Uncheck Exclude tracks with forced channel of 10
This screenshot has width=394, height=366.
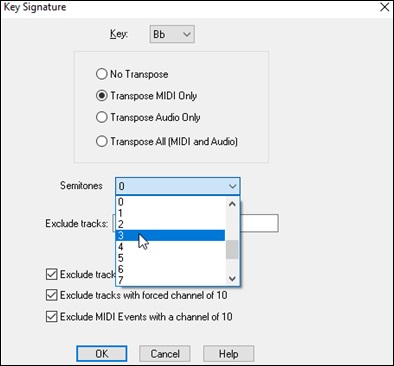pos(51,295)
